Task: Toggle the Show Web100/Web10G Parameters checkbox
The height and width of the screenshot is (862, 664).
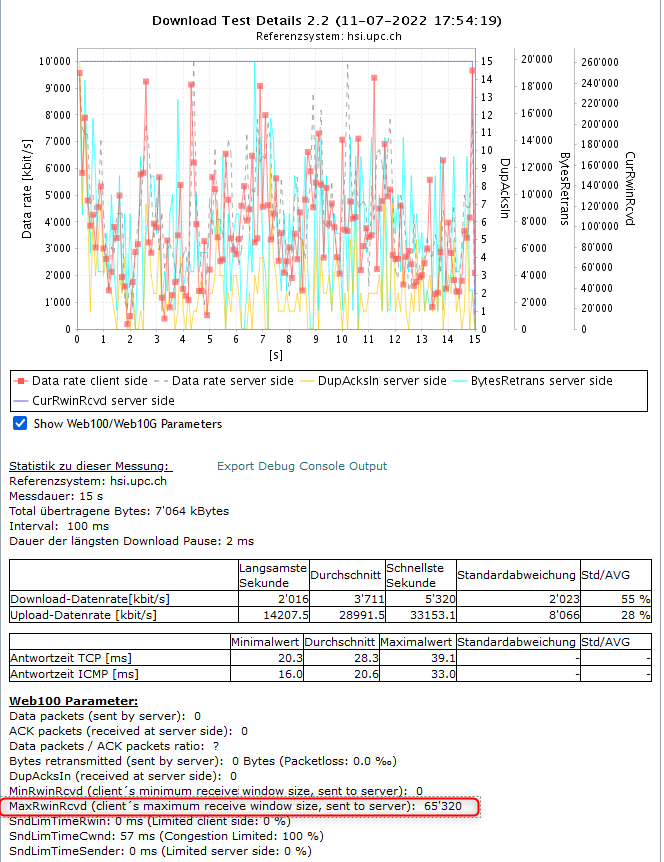Action: 21,424
